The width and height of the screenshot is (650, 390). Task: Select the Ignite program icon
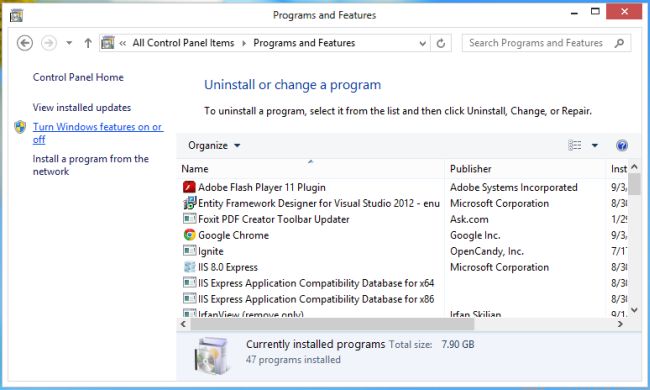click(189, 251)
